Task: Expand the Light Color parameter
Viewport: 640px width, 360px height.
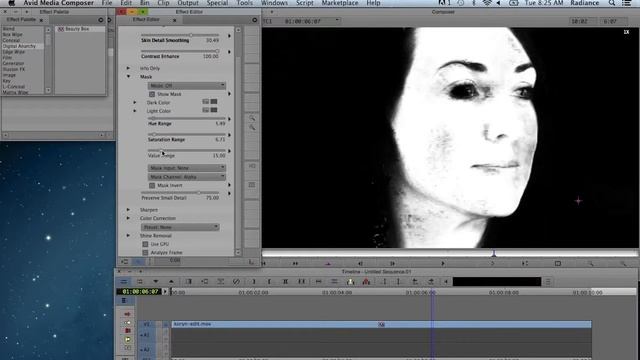Action: [x=135, y=111]
